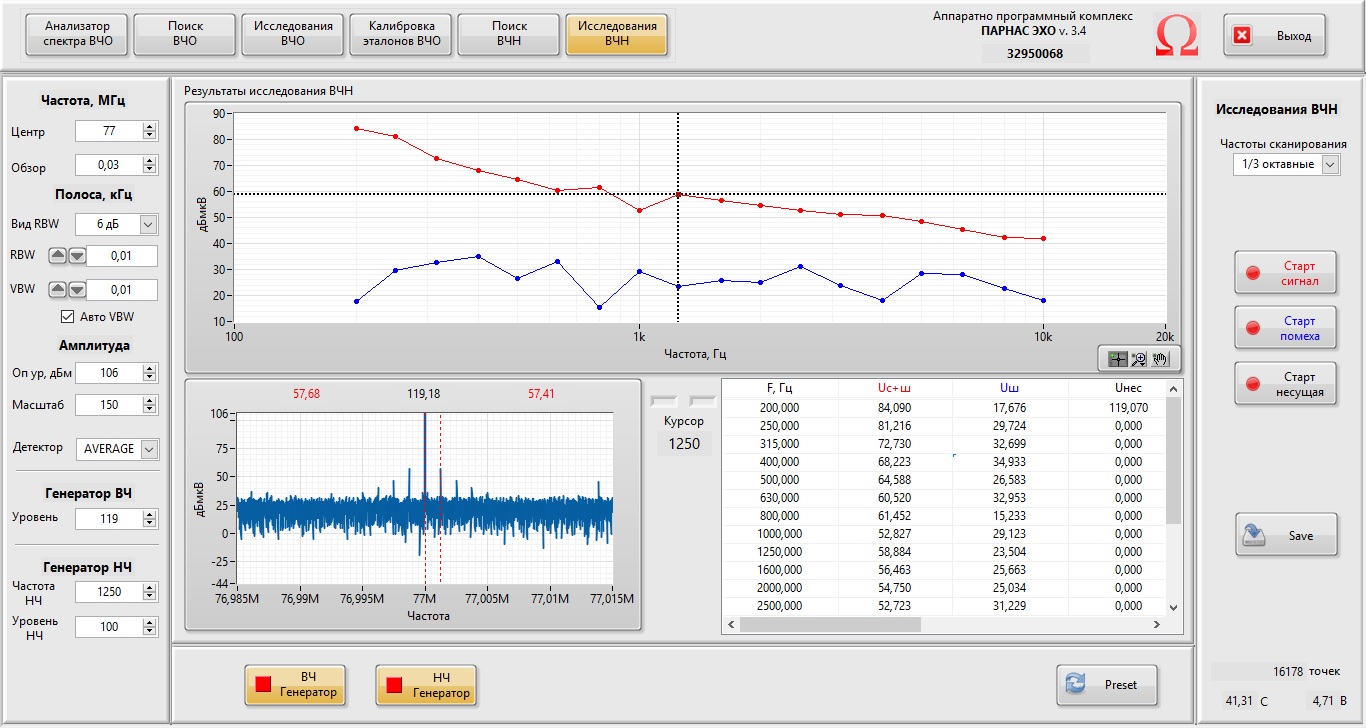
Task: Toggle the Старт сигнал measurement button
Action: 1285,274
